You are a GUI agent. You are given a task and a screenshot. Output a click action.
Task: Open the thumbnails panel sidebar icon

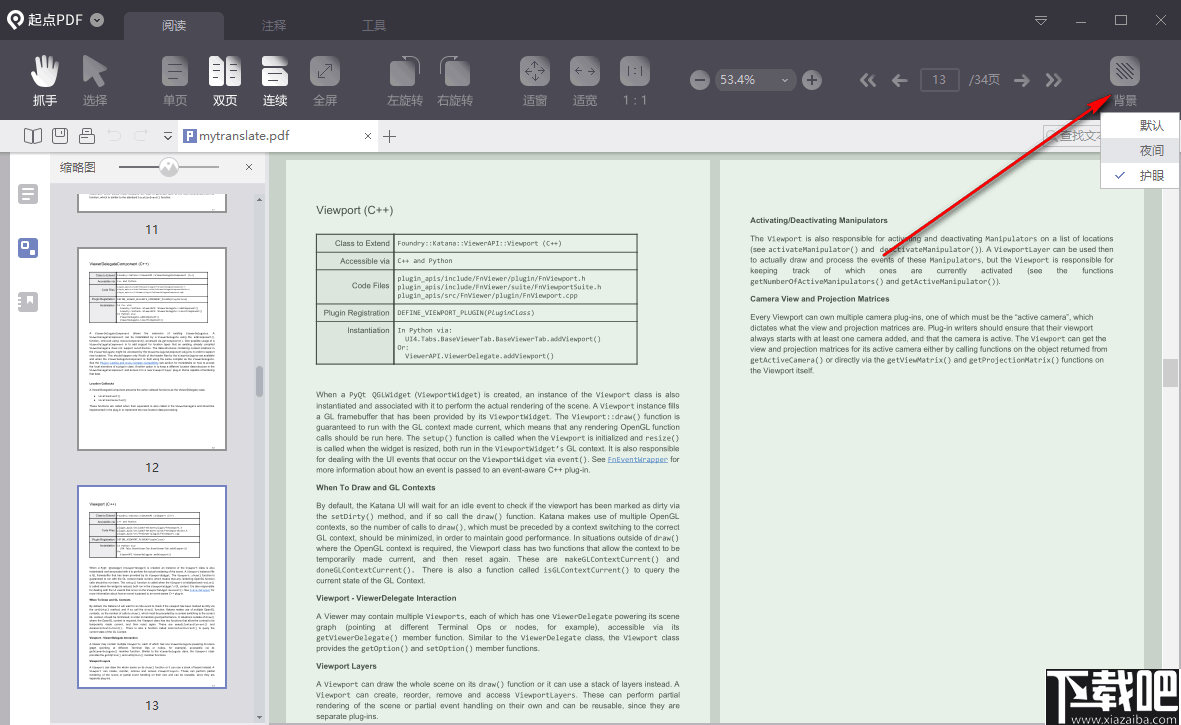point(28,248)
